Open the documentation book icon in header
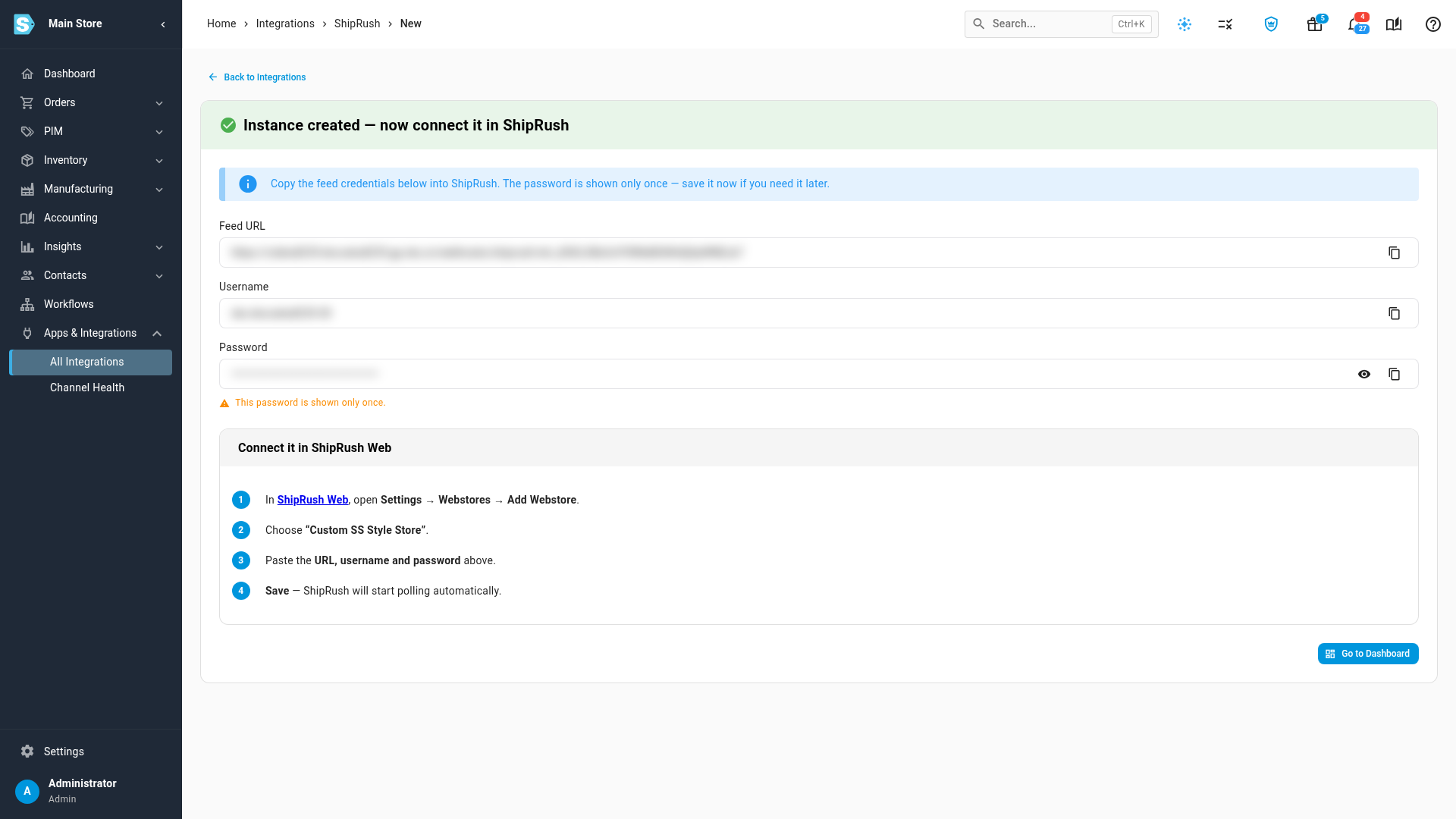Image resolution: width=1456 pixels, height=819 pixels. coord(1394,24)
